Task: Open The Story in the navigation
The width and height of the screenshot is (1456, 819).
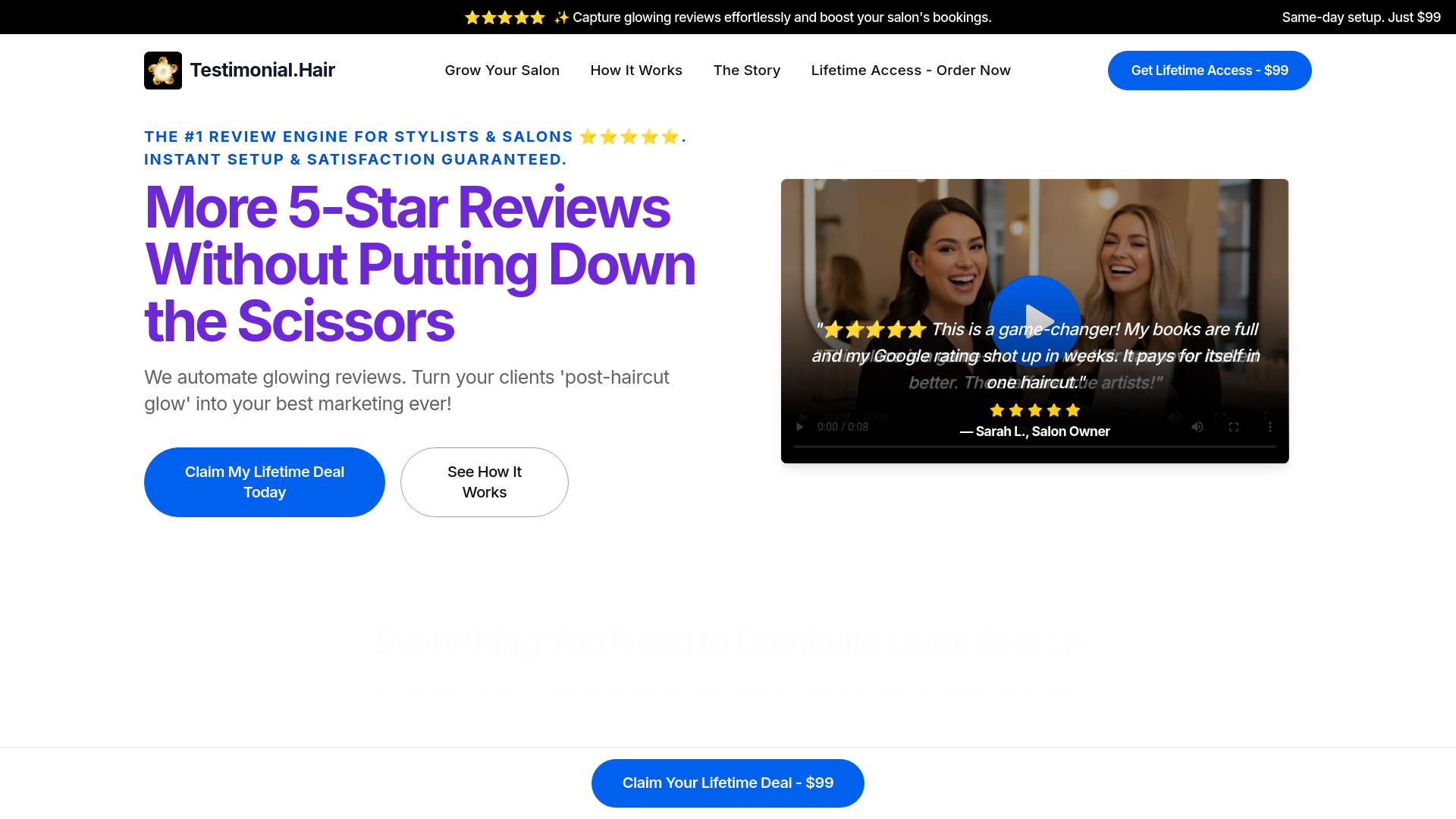Action: (x=746, y=71)
